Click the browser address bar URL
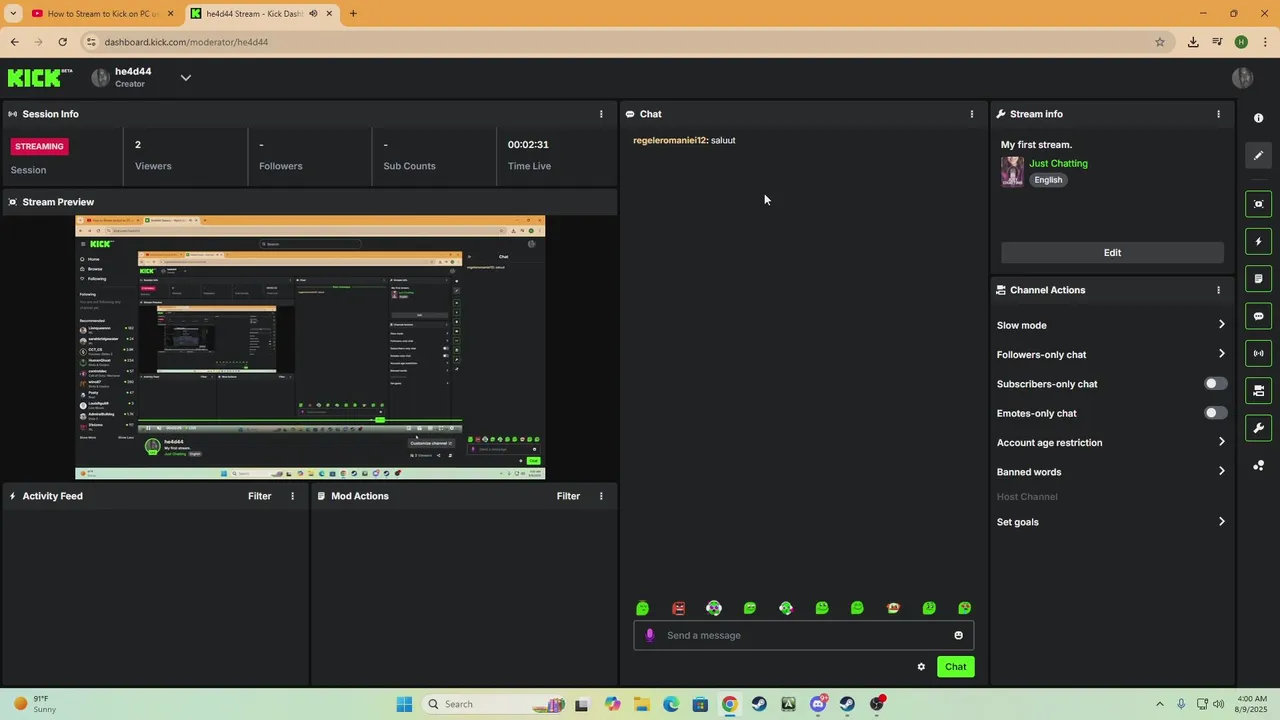The image size is (1280, 720). coord(186,42)
